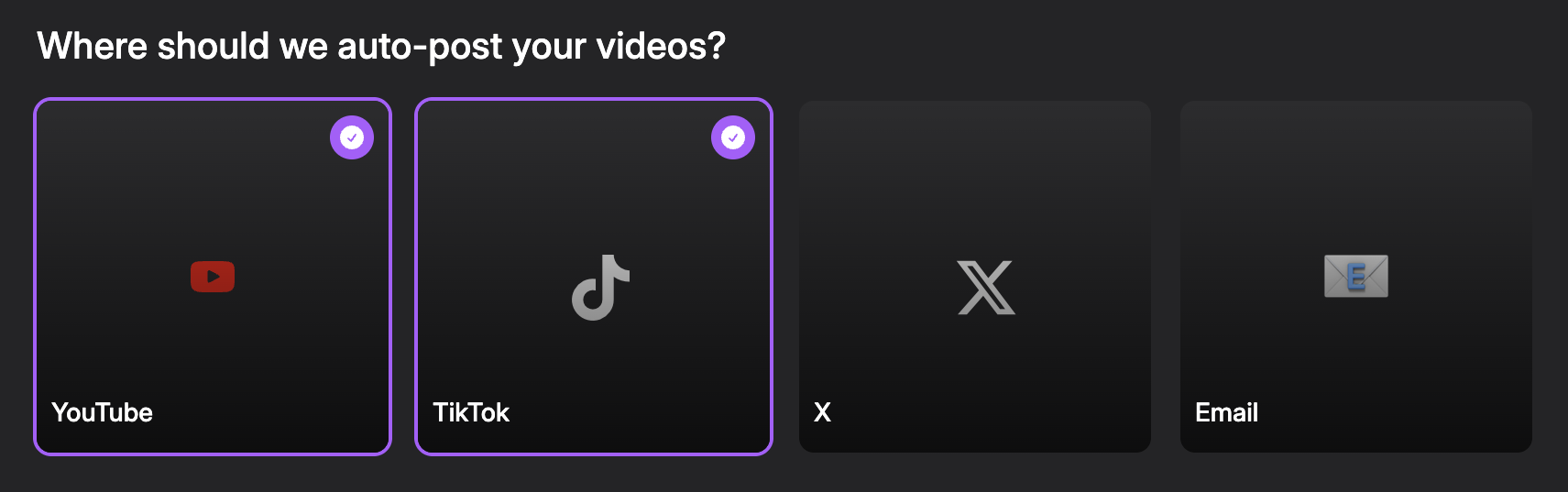Image resolution: width=1568 pixels, height=492 pixels.
Task: Click the "X" text label
Action: point(822,413)
